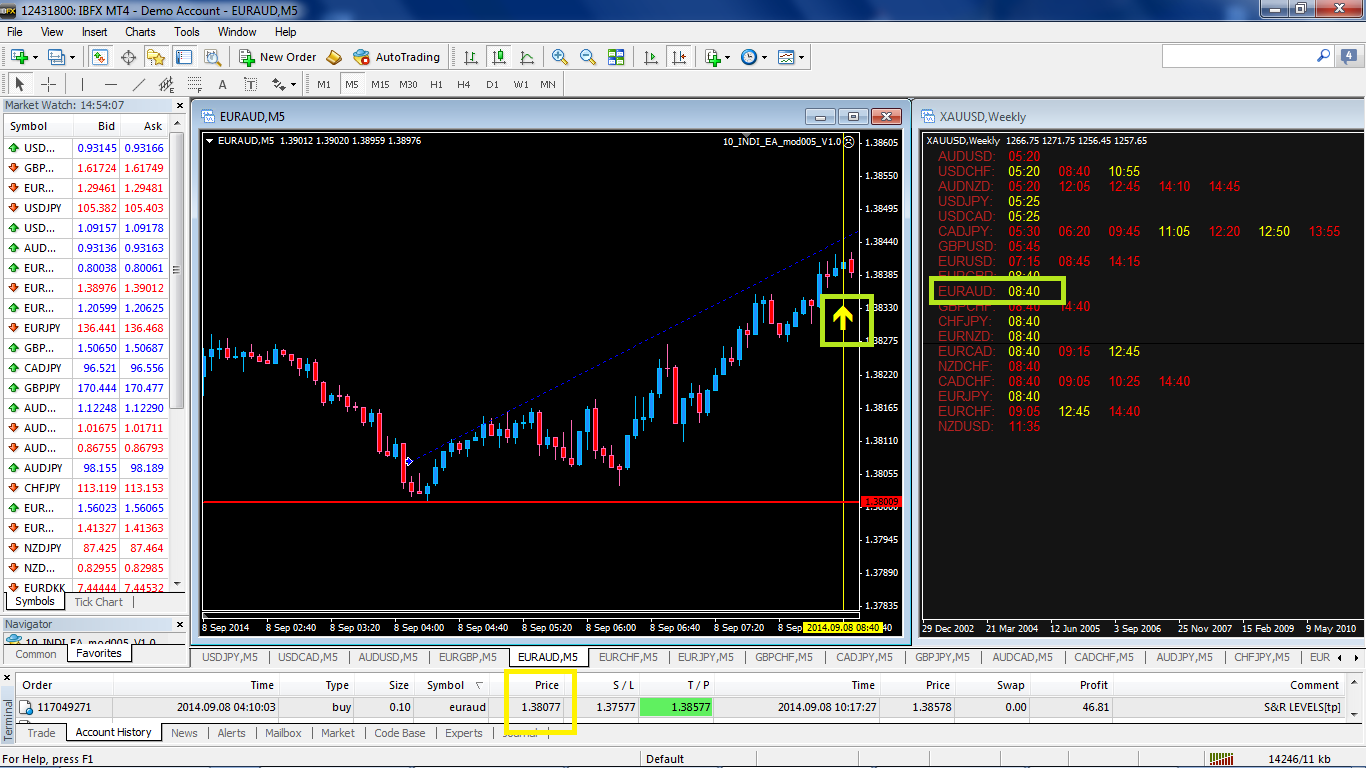This screenshot has height=768, width=1366.
Task: Click the Market Watch scrollbar down arrow
Action: (x=178, y=585)
